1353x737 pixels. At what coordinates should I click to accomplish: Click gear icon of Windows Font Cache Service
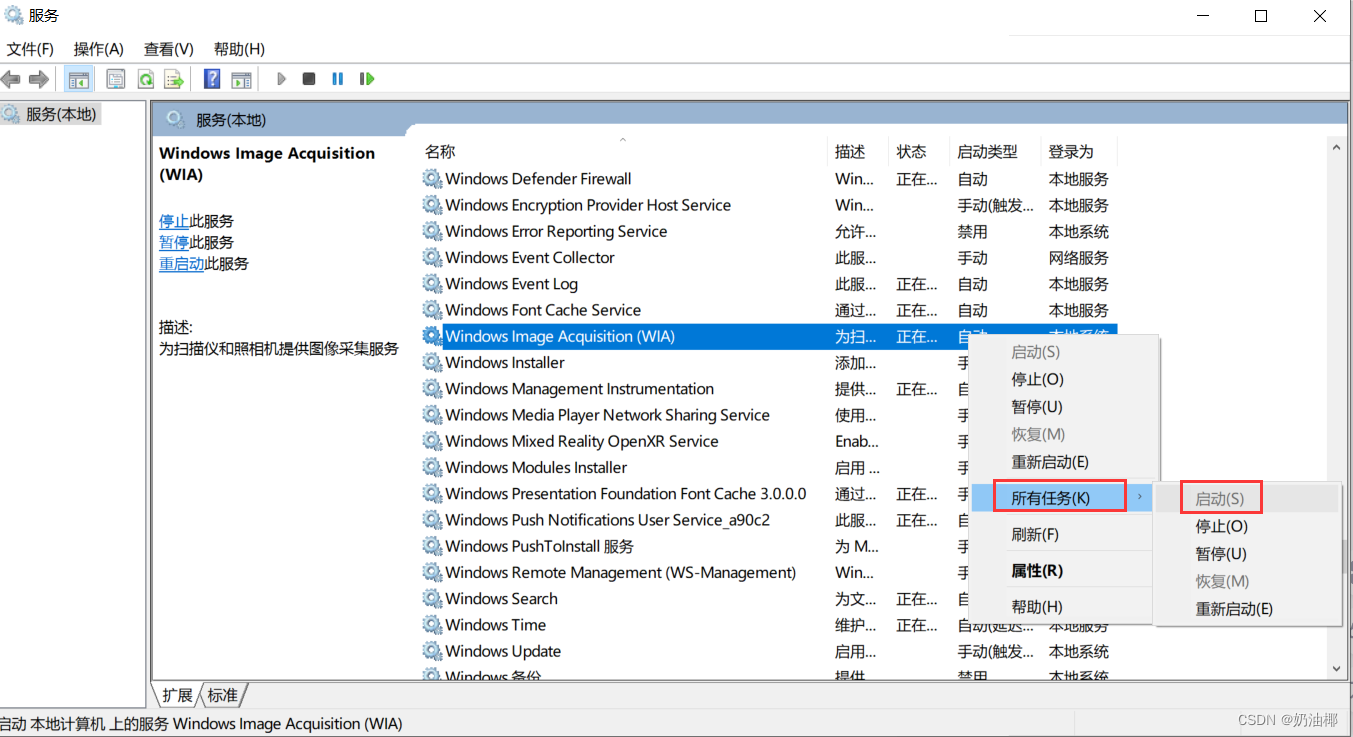pos(432,310)
